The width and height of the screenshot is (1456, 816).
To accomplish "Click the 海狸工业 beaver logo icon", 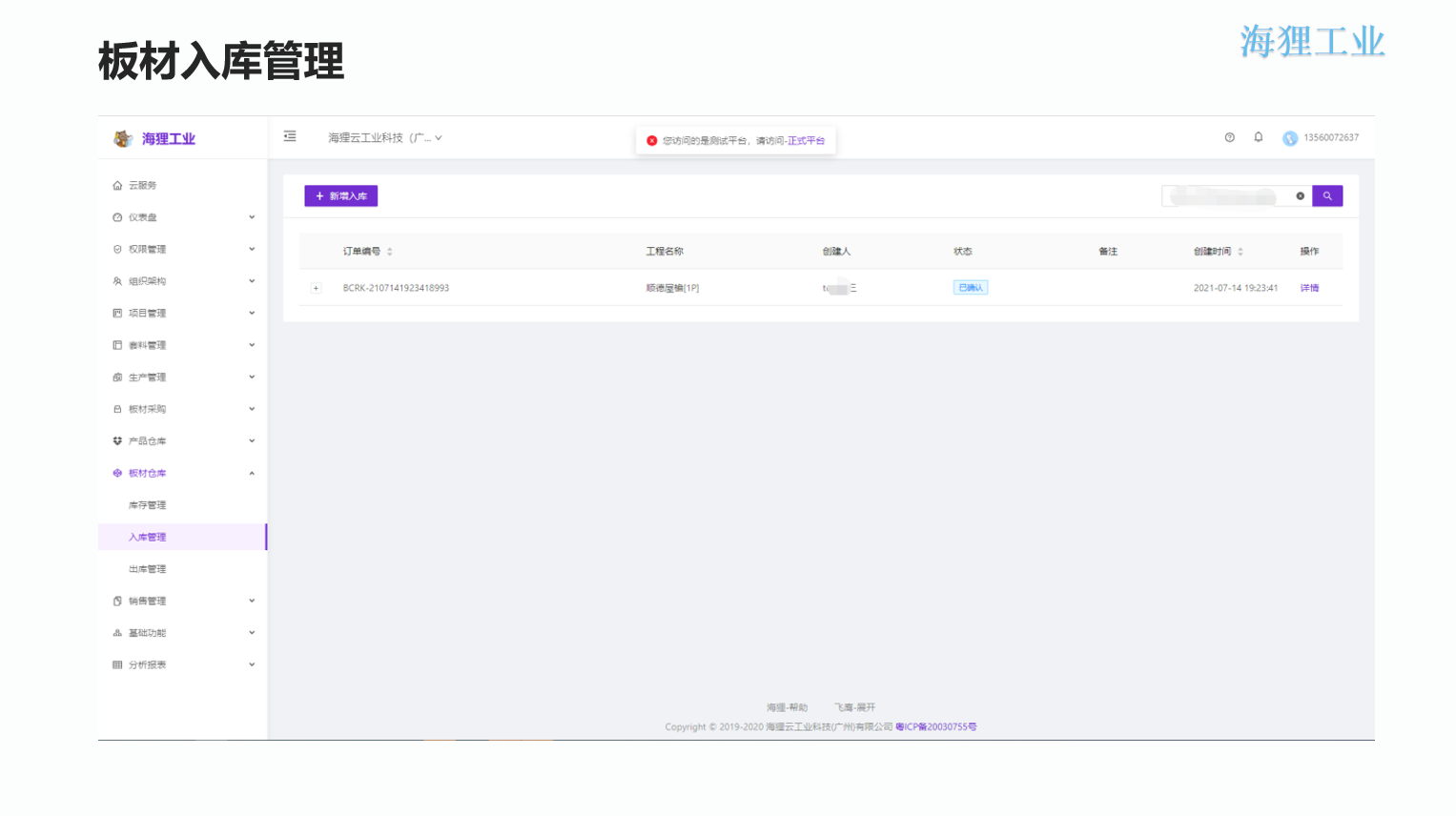I will point(122,139).
